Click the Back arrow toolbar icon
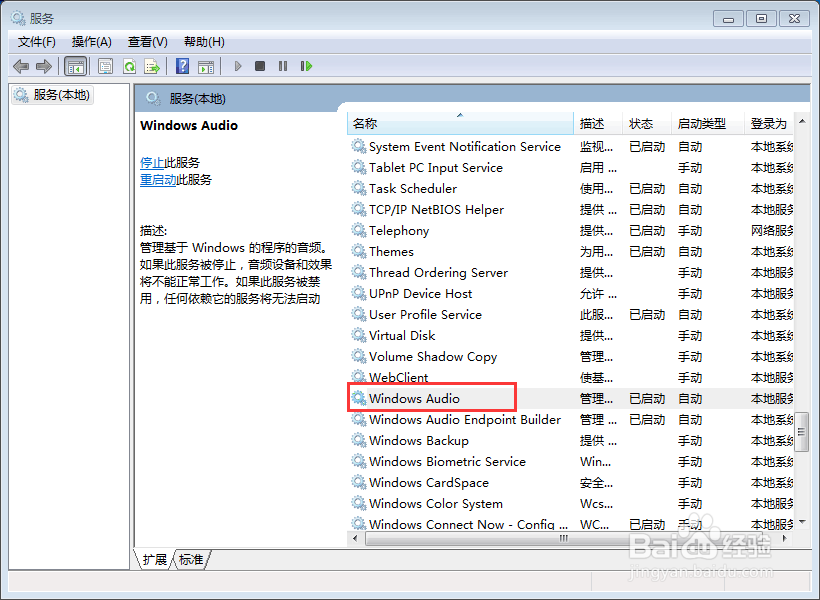 coord(20,66)
